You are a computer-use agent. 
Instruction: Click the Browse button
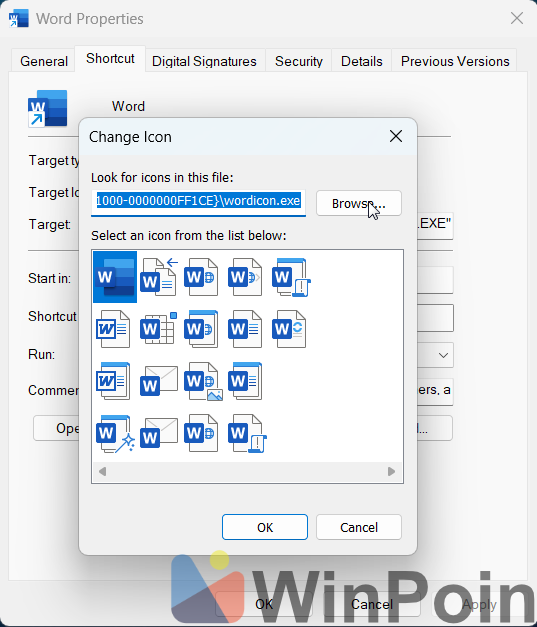(359, 203)
